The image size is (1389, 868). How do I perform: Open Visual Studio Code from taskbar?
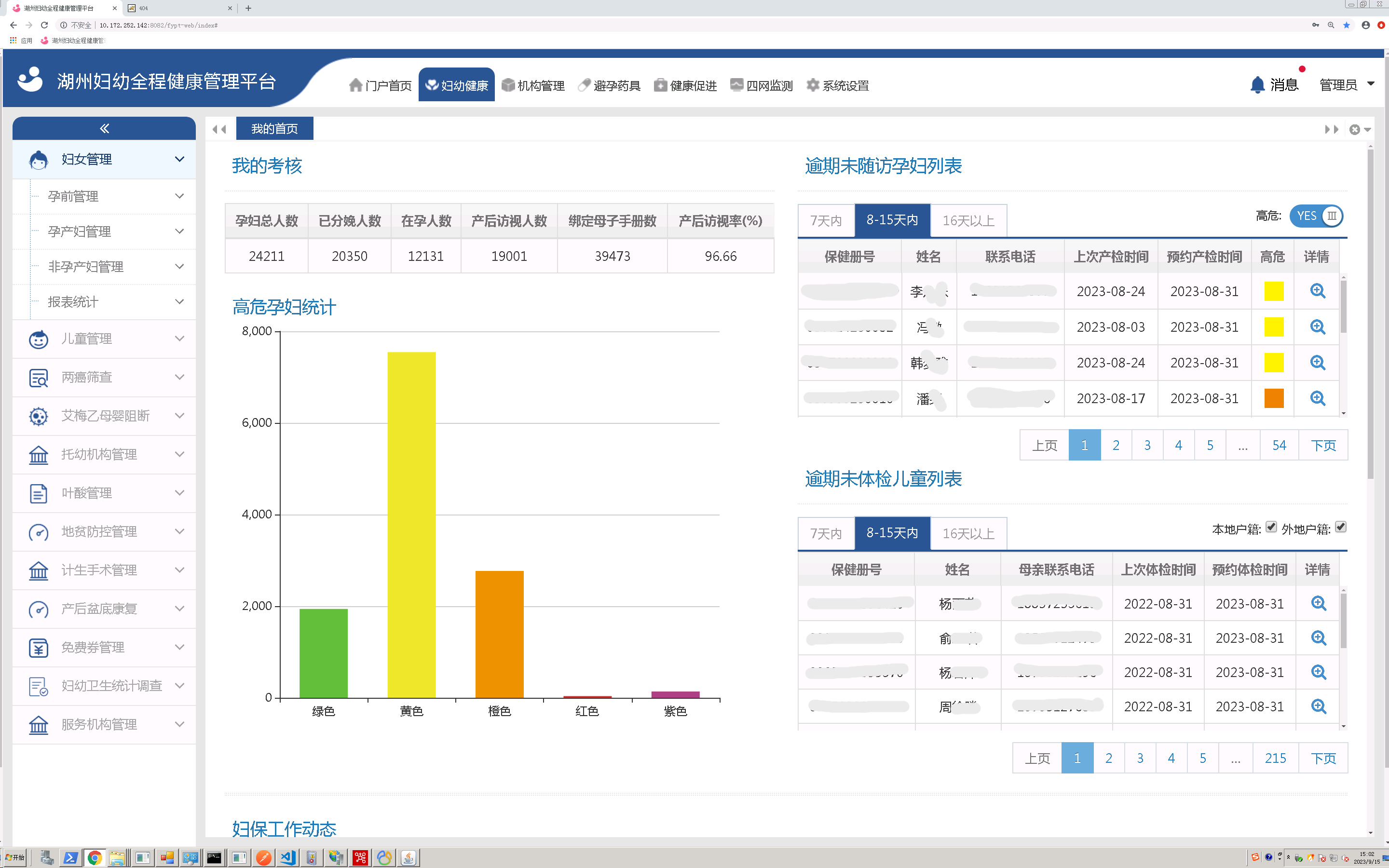pos(287,858)
